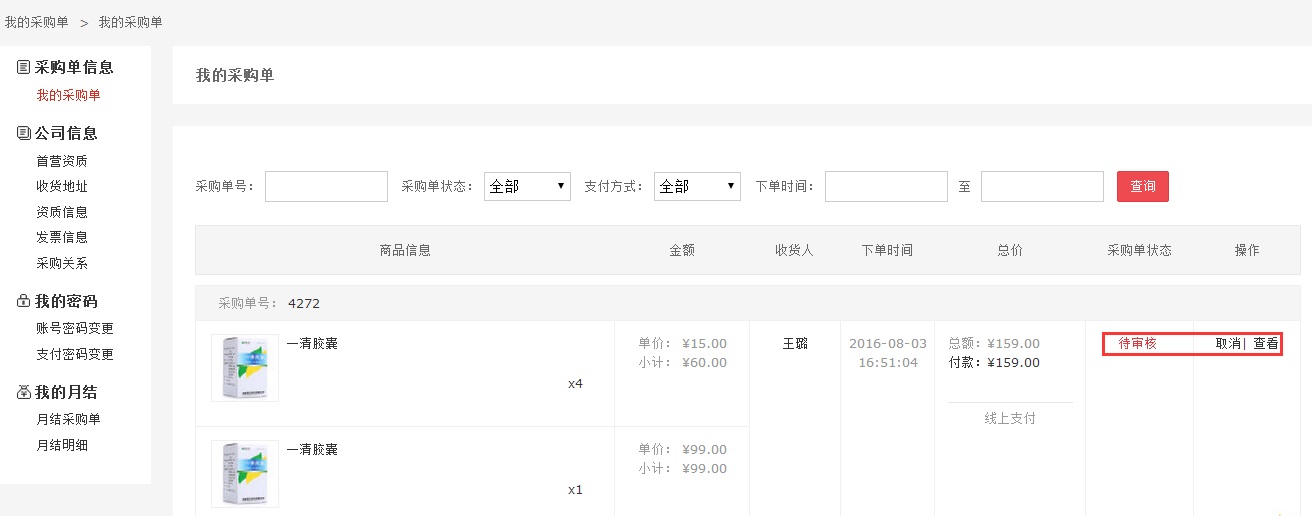The width and height of the screenshot is (1312, 516).
Task: Open 收货地址 in the sidebar menu
Action: click(x=62, y=186)
